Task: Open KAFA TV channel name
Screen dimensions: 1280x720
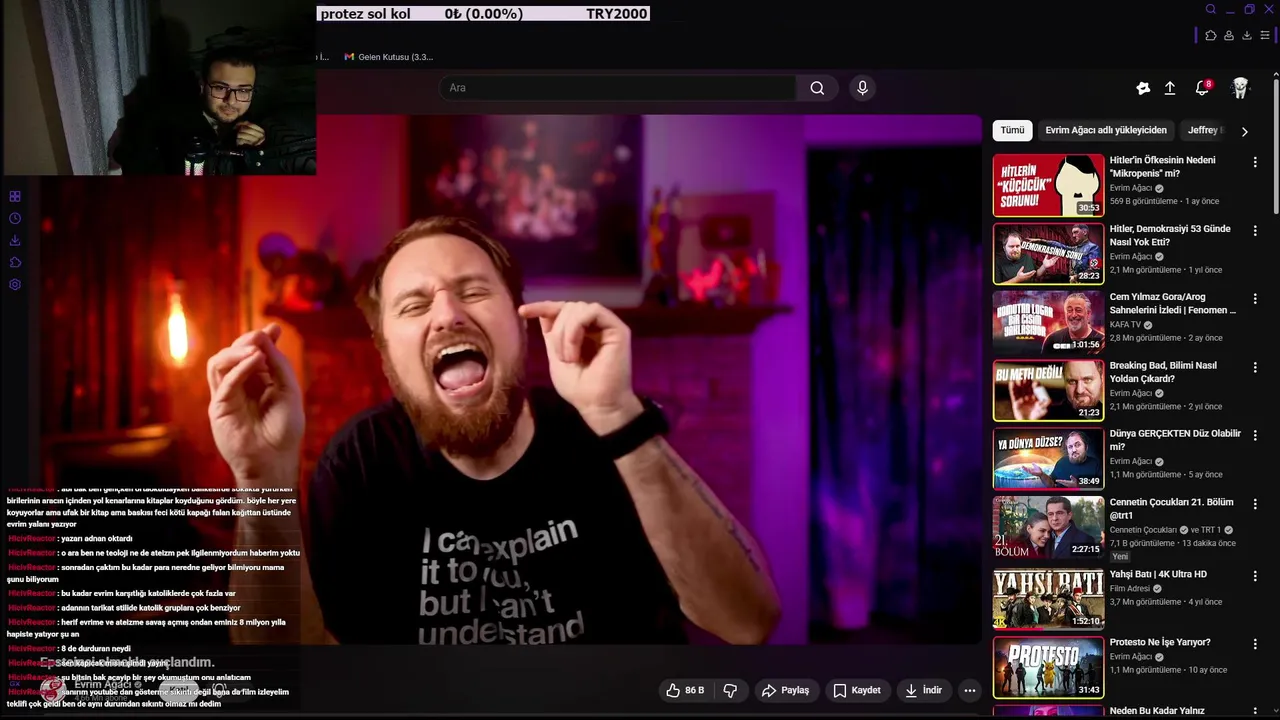Action: click(x=1125, y=325)
